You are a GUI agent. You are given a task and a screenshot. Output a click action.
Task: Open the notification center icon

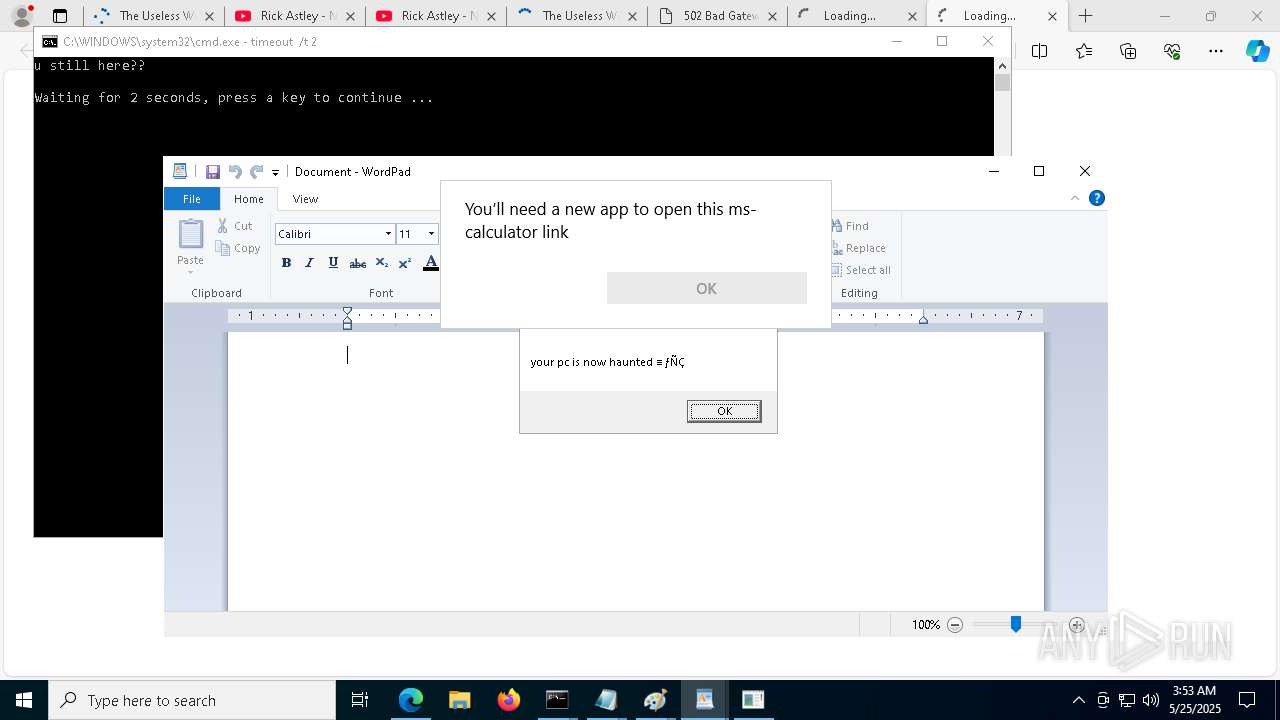click(1247, 700)
